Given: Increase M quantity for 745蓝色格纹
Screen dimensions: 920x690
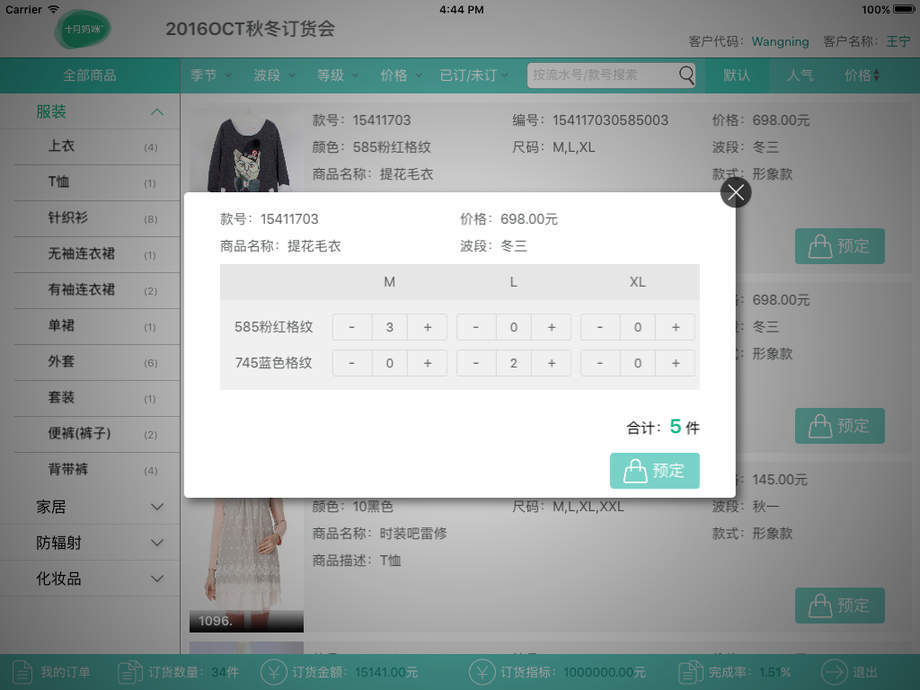Looking at the screenshot, I should pyautogui.click(x=427, y=363).
